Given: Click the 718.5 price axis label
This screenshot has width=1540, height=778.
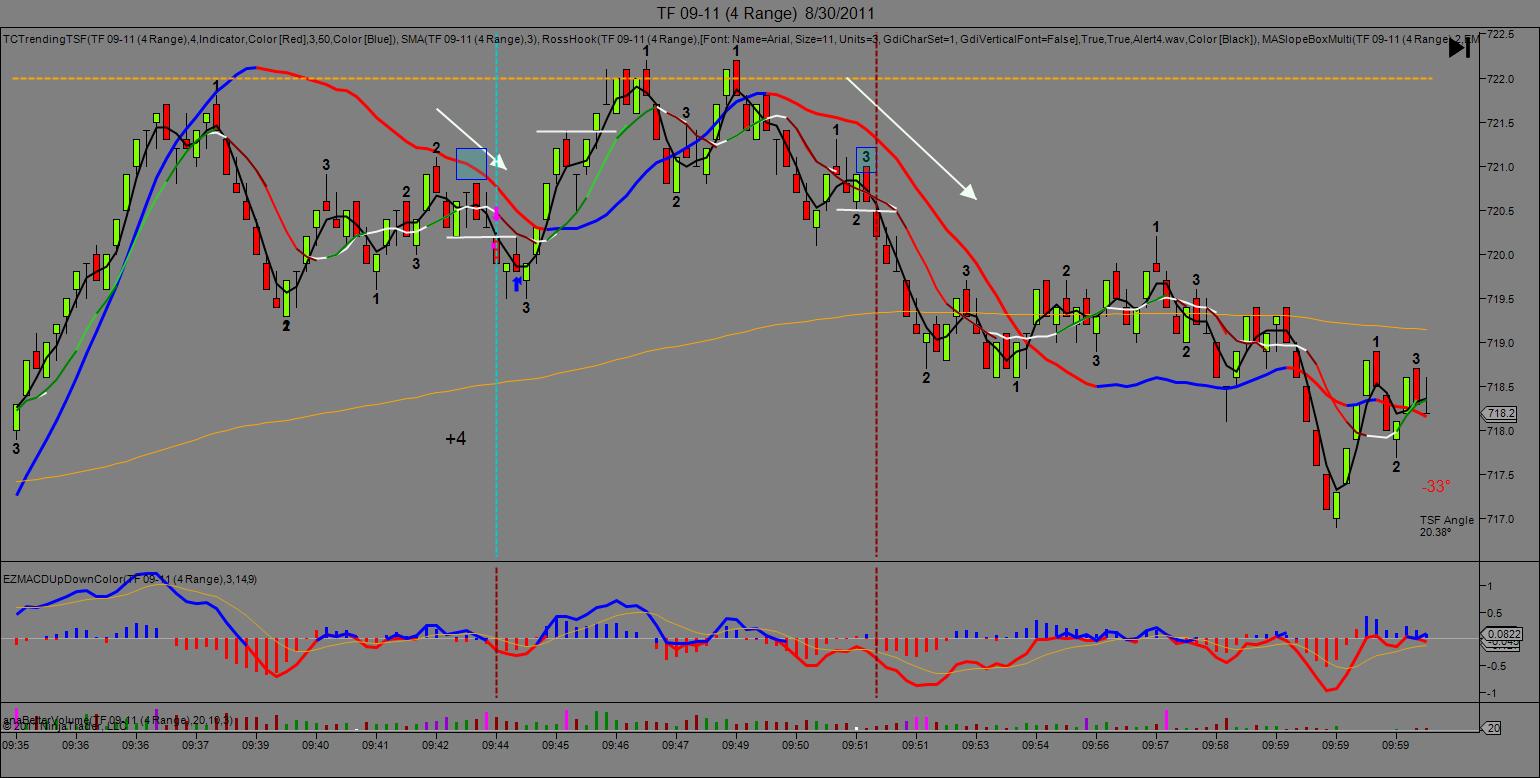Looking at the screenshot, I should coord(1502,387).
